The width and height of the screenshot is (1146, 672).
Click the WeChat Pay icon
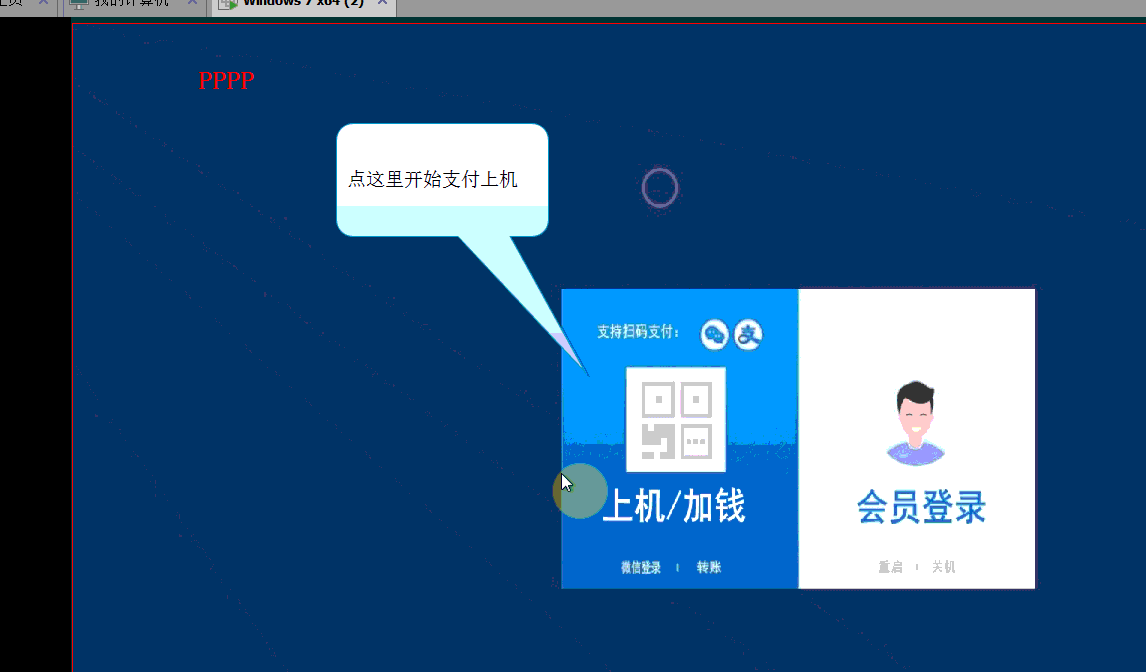(x=715, y=335)
